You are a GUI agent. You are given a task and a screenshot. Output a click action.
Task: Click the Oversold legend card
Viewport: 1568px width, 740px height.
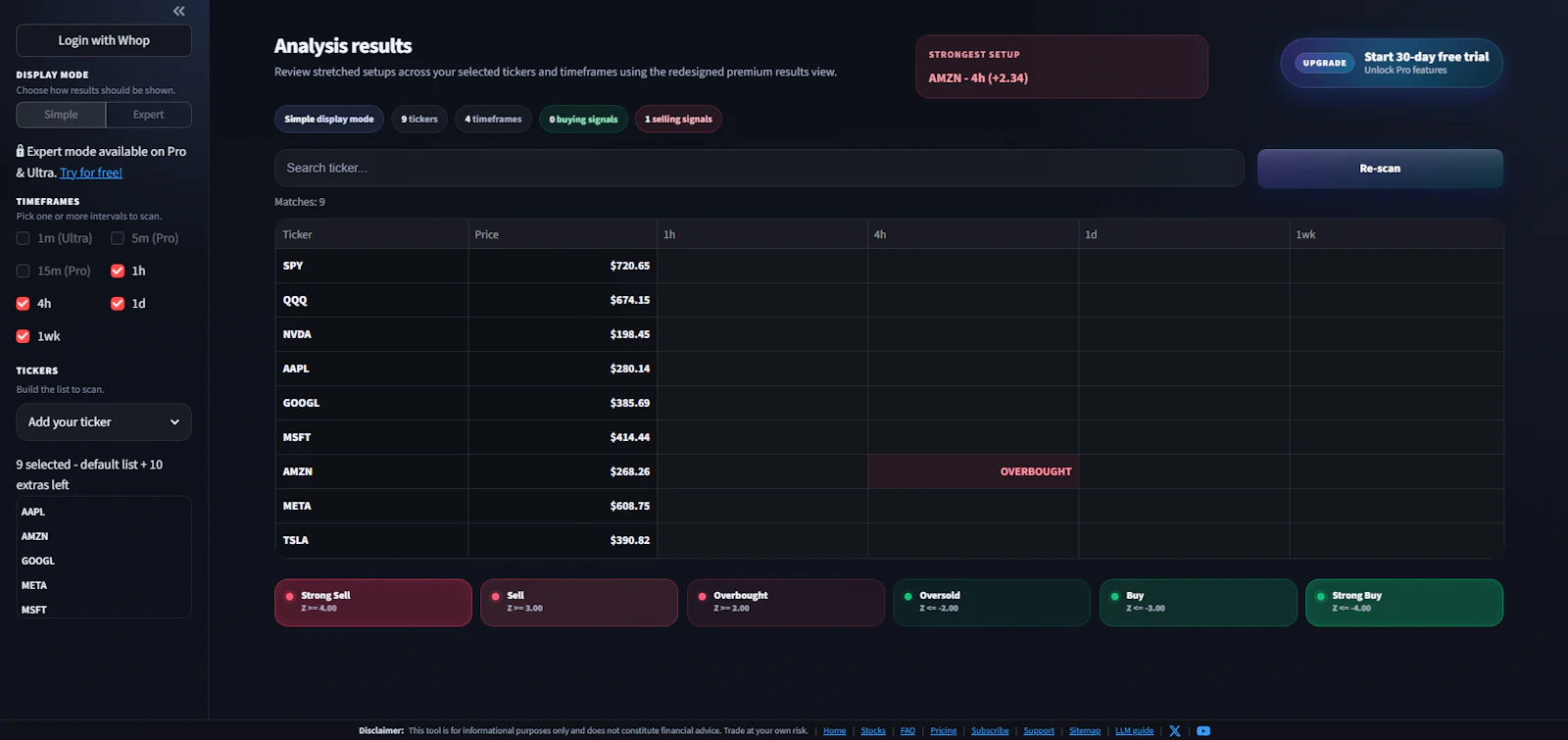[x=992, y=602]
